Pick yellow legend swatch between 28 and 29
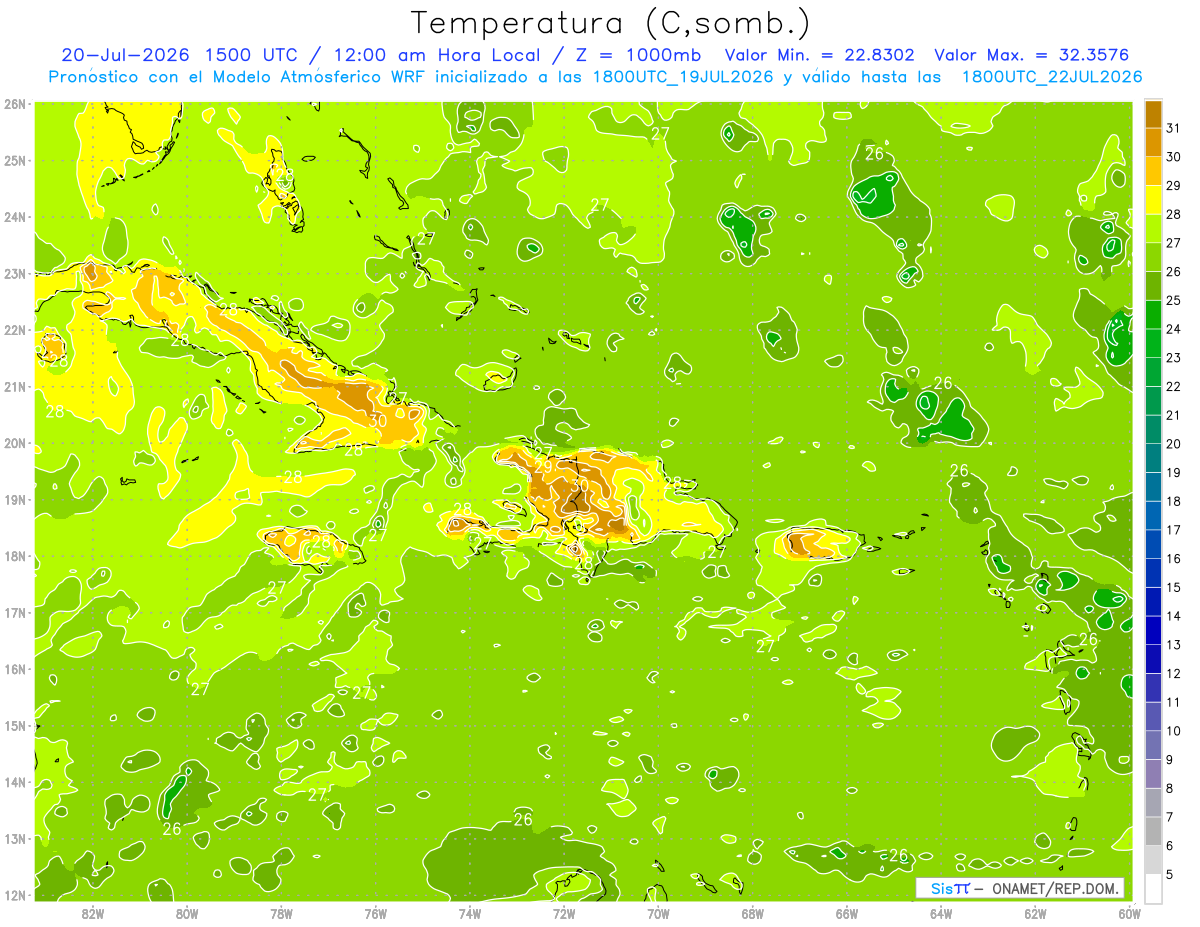Viewport: 1200px width, 927px height. click(1153, 200)
